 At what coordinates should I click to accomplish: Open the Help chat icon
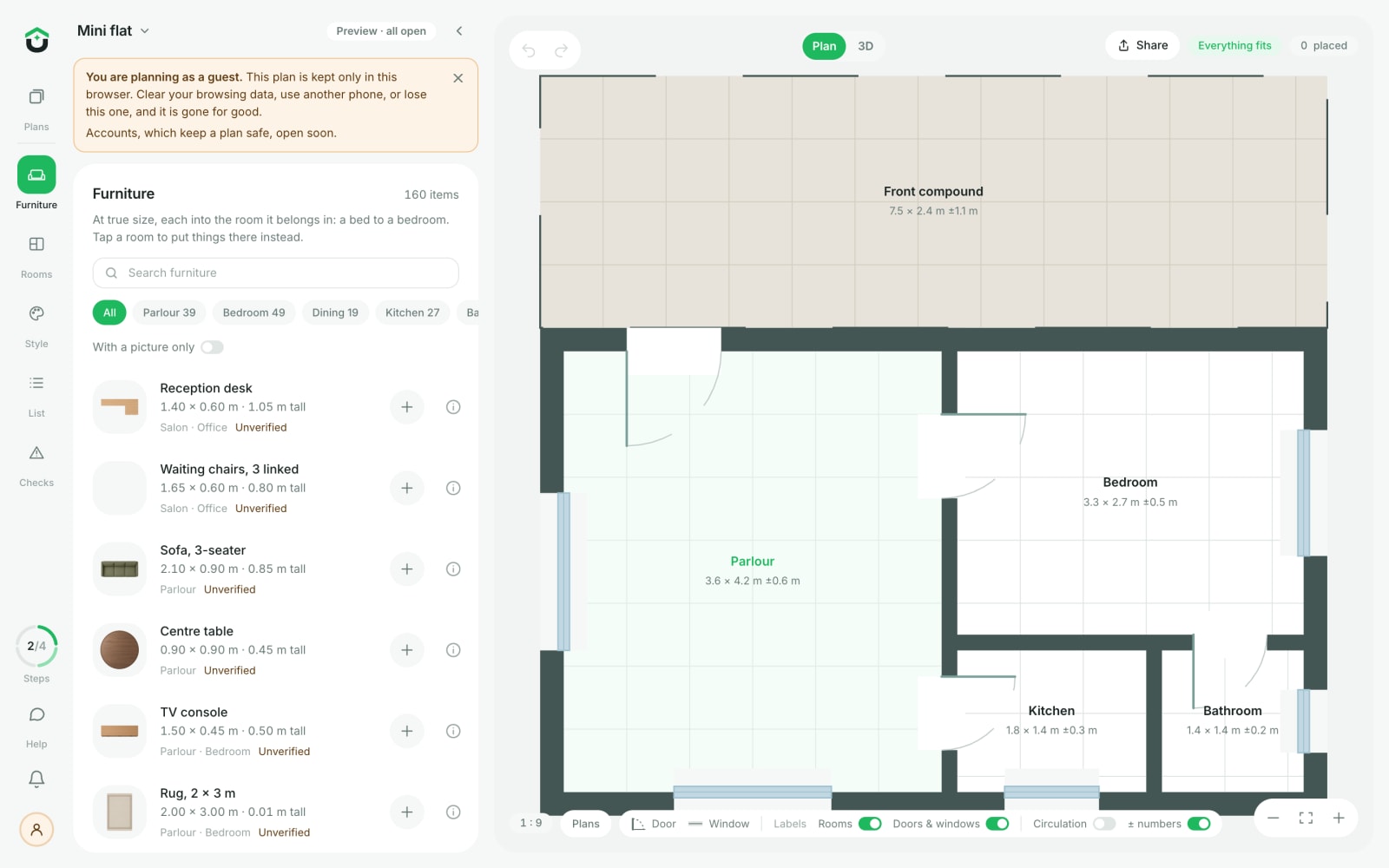36,726
